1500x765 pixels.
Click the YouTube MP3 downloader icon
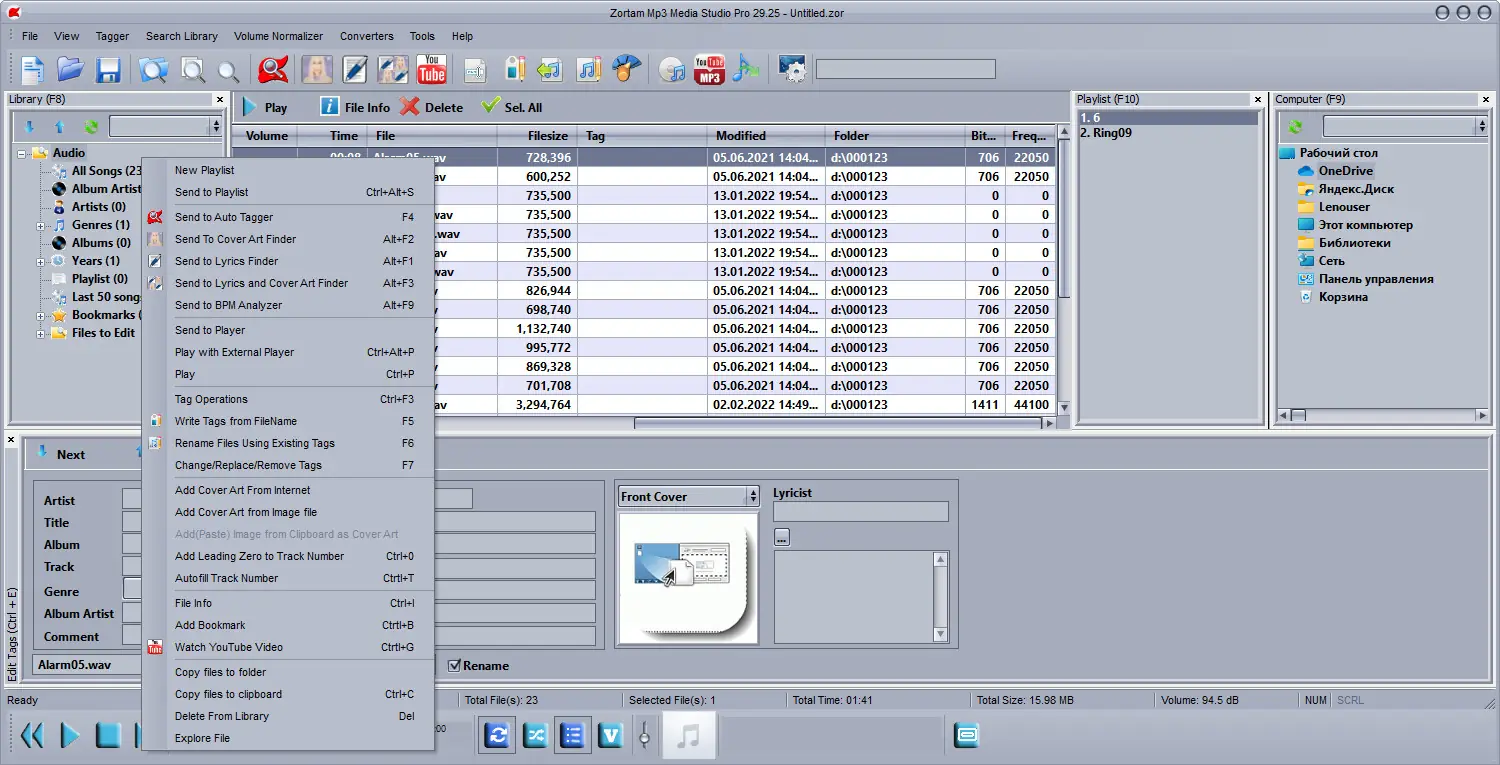(708, 69)
